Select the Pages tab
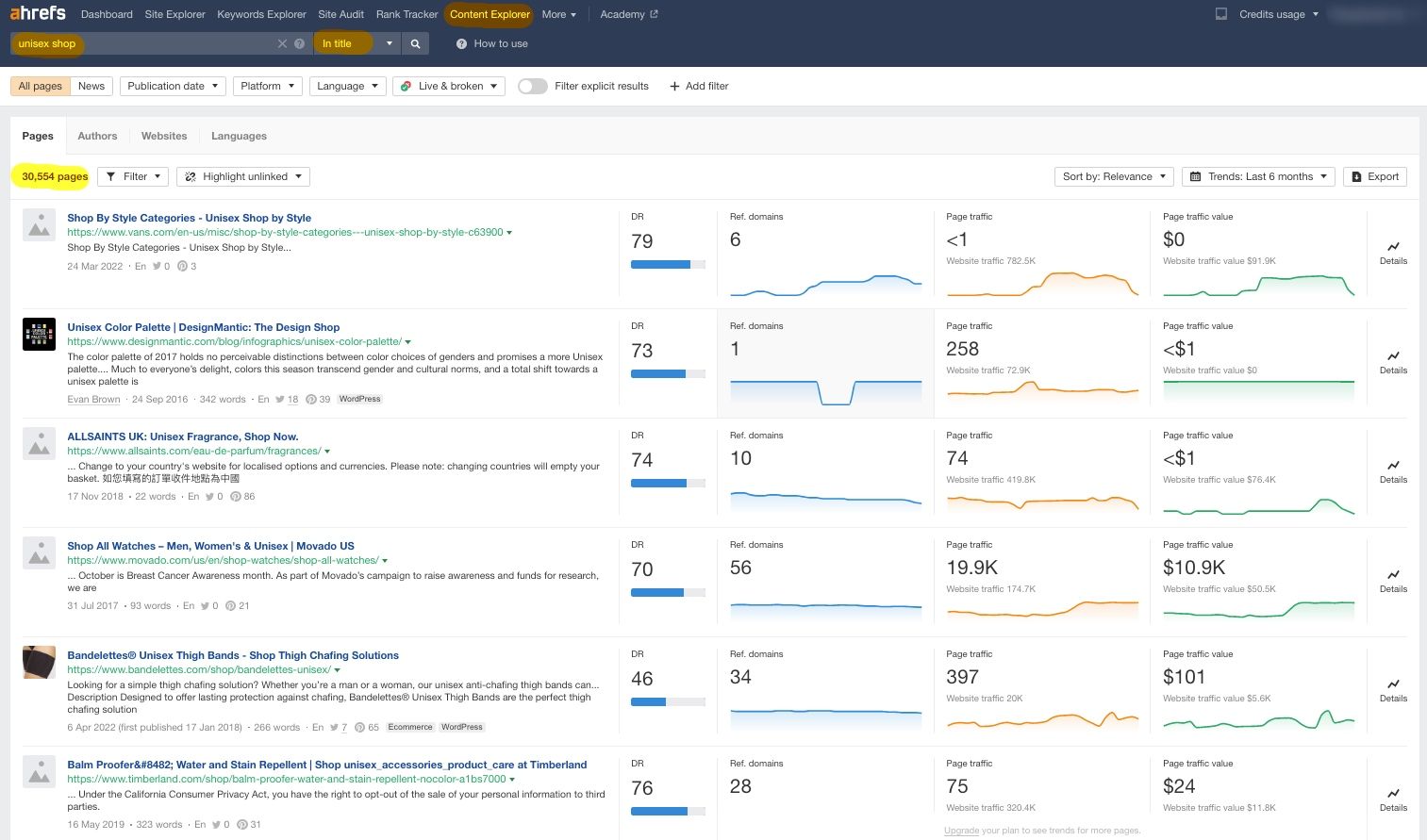The height and width of the screenshot is (840, 1427). (38, 136)
